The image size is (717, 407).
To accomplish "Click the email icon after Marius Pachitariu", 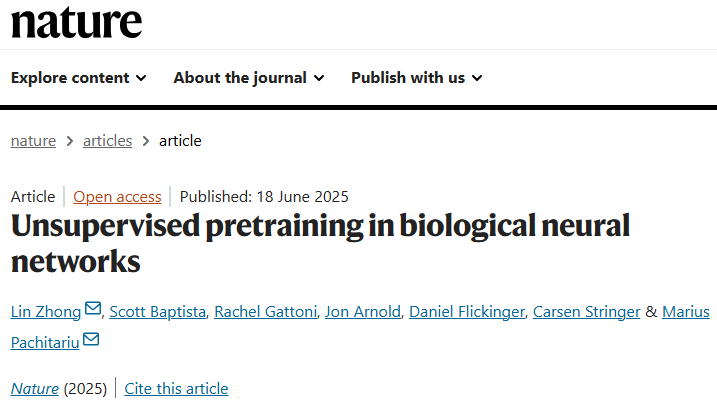I will click(x=91, y=339).
